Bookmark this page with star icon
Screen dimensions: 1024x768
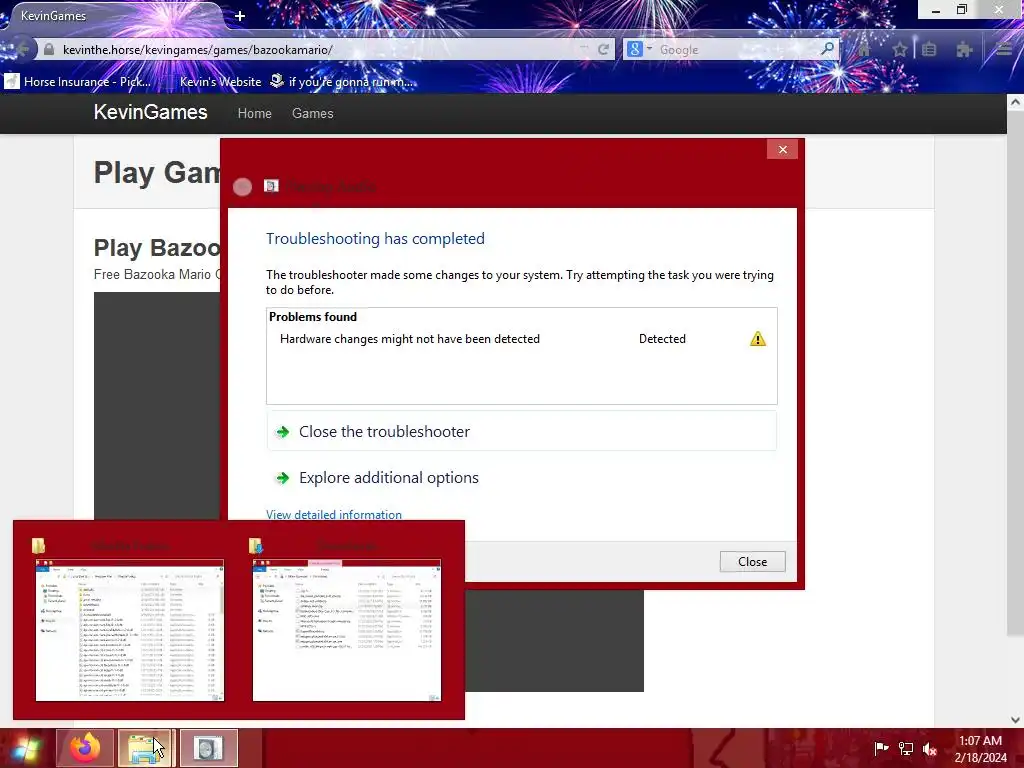point(900,50)
